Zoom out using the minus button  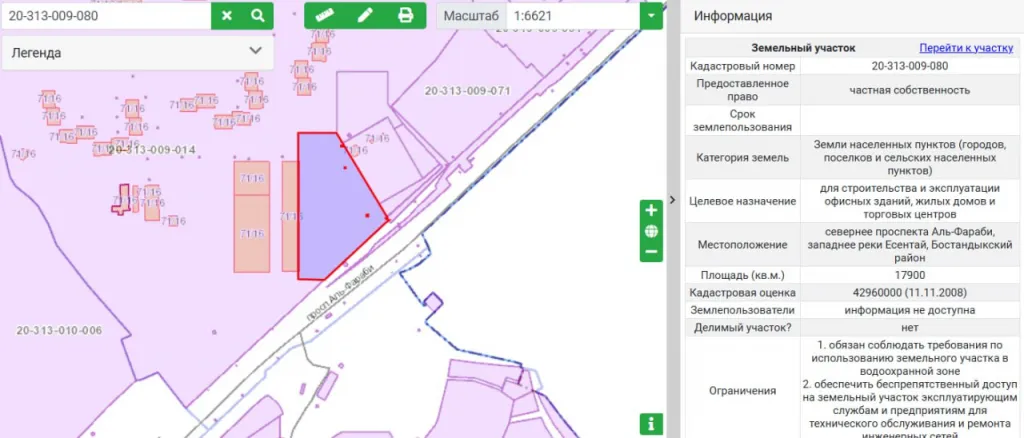coord(651,252)
